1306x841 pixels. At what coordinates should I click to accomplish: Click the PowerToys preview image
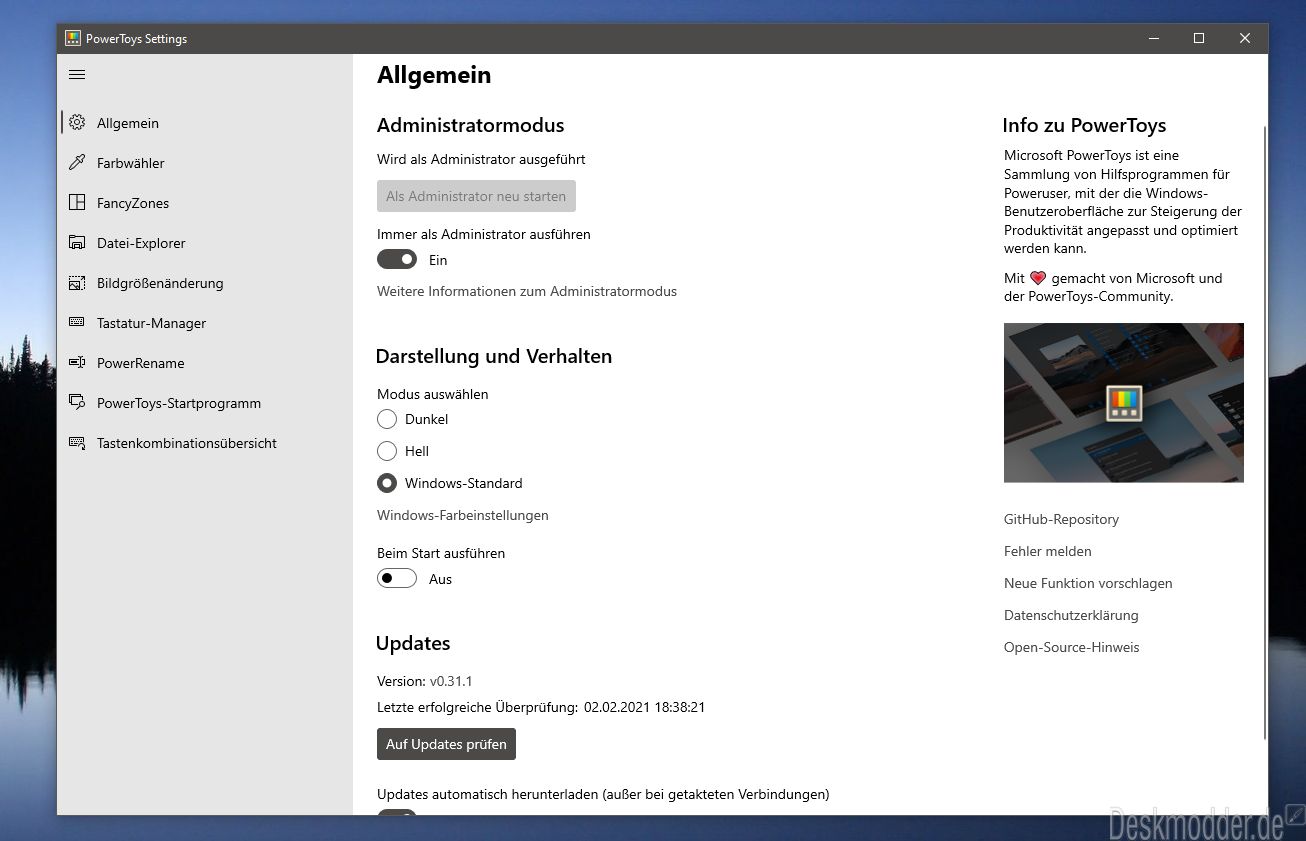pyautogui.click(x=1124, y=402)
